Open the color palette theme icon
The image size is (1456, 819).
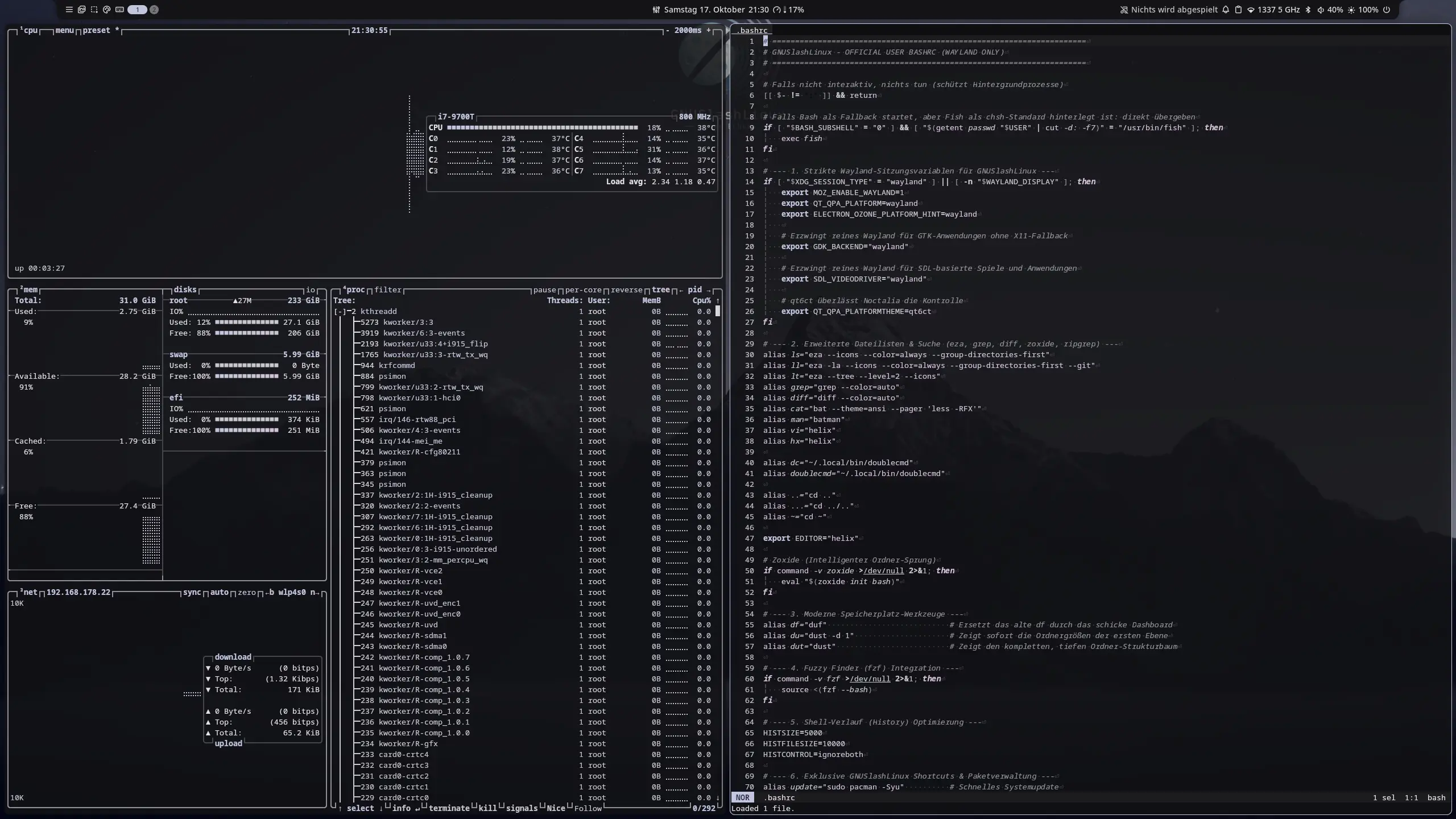pyautogui.click(x=106, y=10)
